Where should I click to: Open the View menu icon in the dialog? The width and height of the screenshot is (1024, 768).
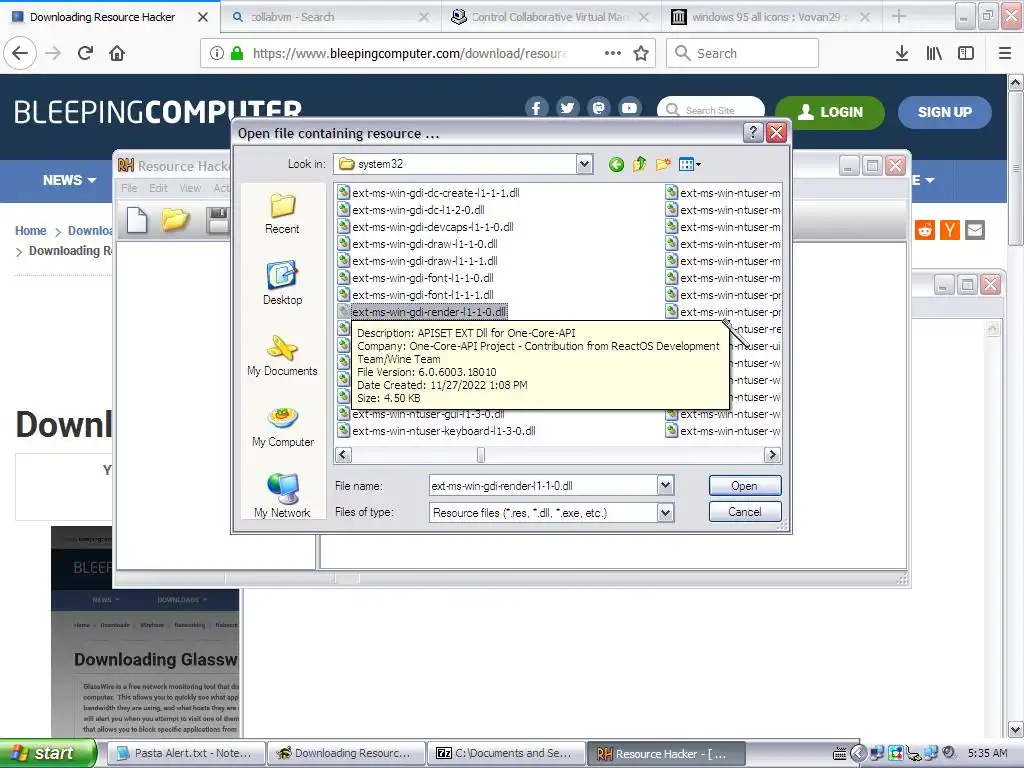689,165
